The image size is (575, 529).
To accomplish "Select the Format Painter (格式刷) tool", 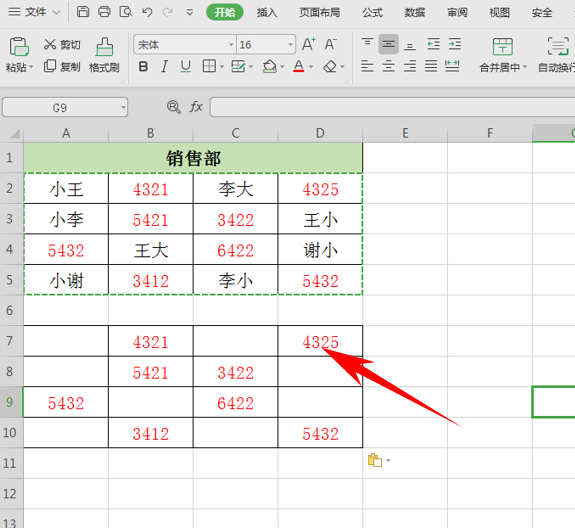I will (104, 55).
